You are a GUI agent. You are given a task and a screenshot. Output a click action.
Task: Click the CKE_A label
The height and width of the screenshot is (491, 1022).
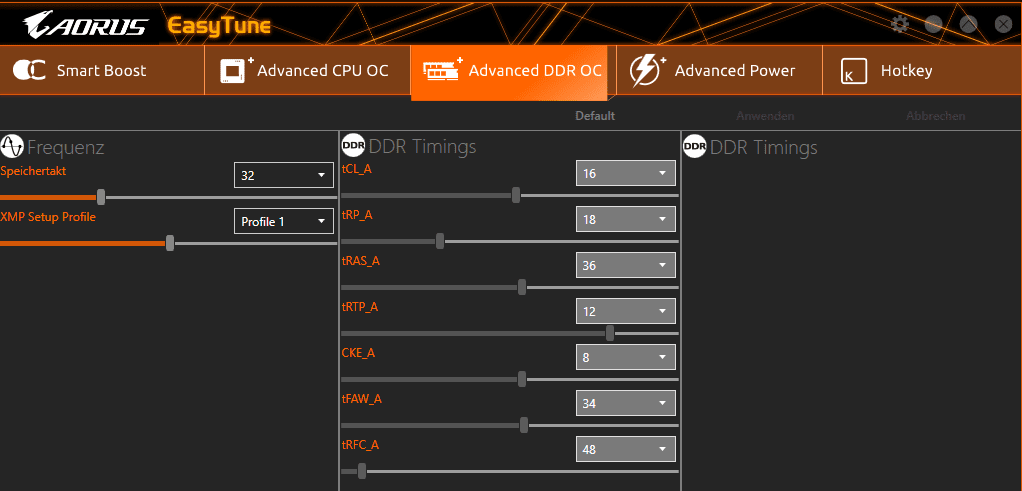(358, 353)
